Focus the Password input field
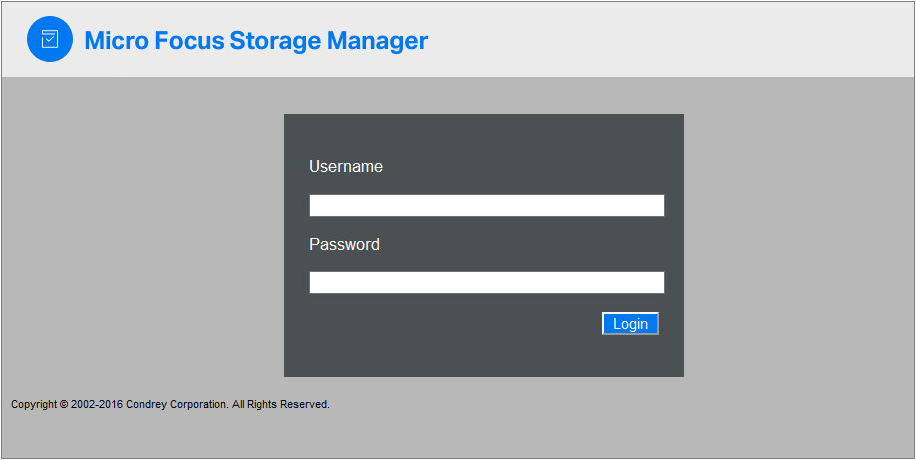Image resolution: width=917 pixels, height=460 pixels. pyautogui.click(x=486, y=283)
